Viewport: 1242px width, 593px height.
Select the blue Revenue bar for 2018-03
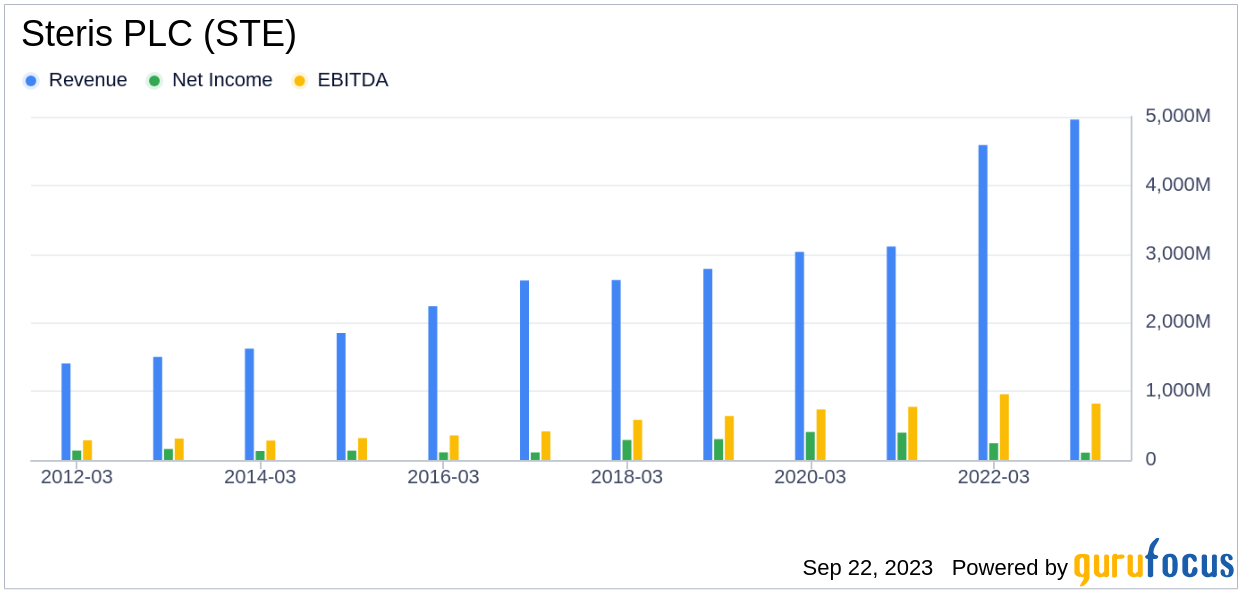[x=616, y=370]
